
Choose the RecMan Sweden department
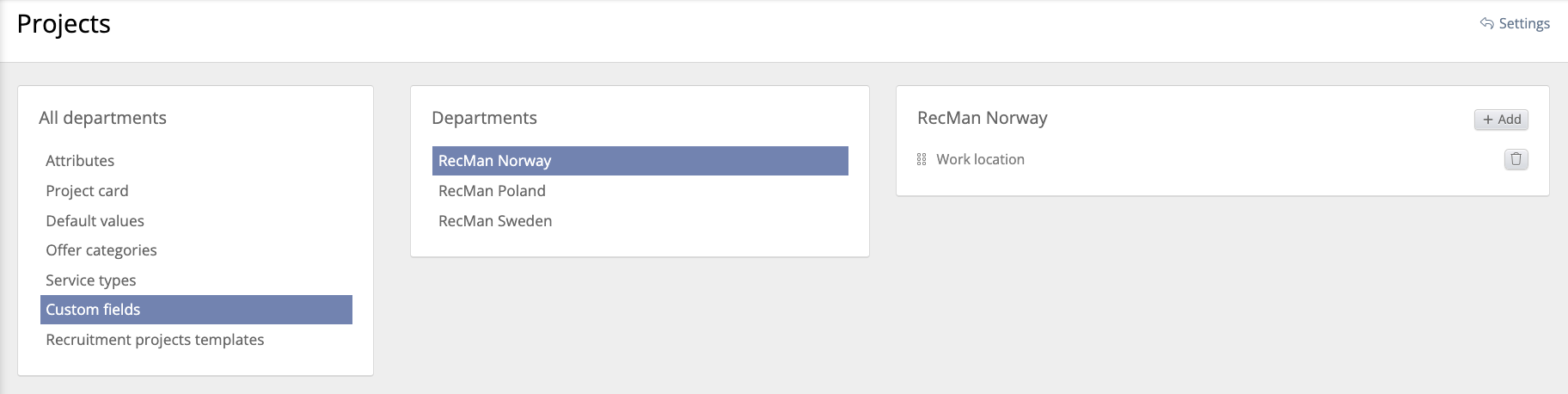click(495, 221)
